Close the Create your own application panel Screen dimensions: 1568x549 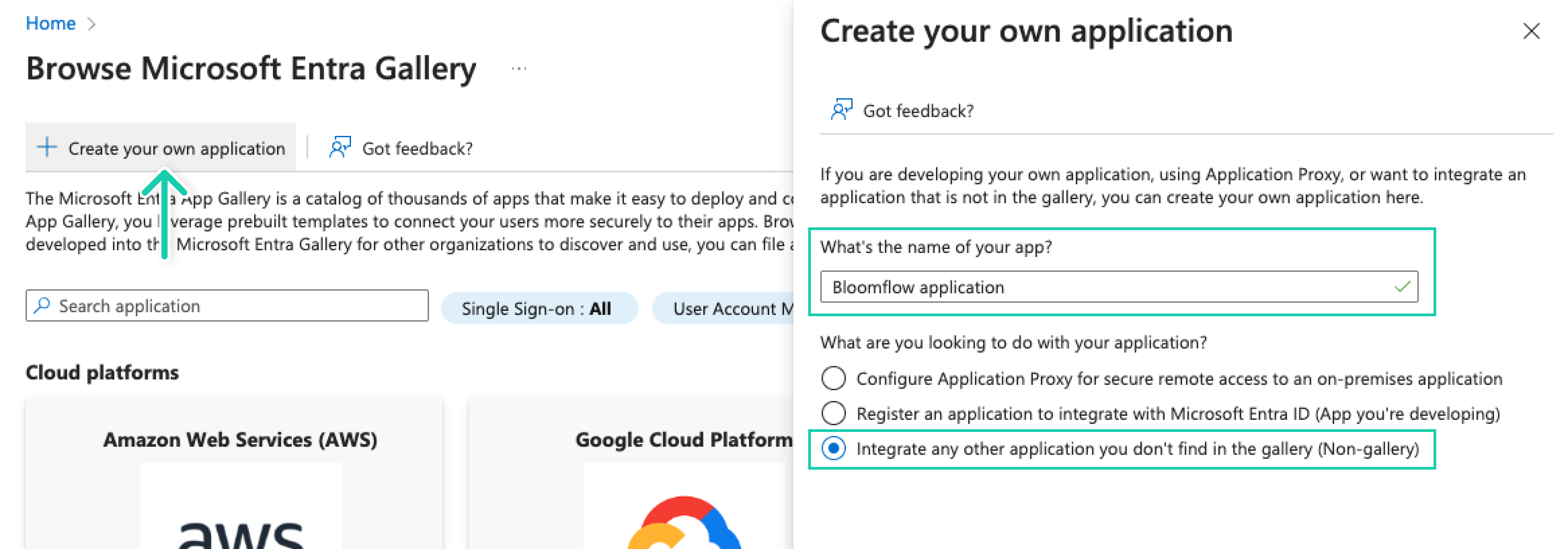click(x=1531, y=31)
